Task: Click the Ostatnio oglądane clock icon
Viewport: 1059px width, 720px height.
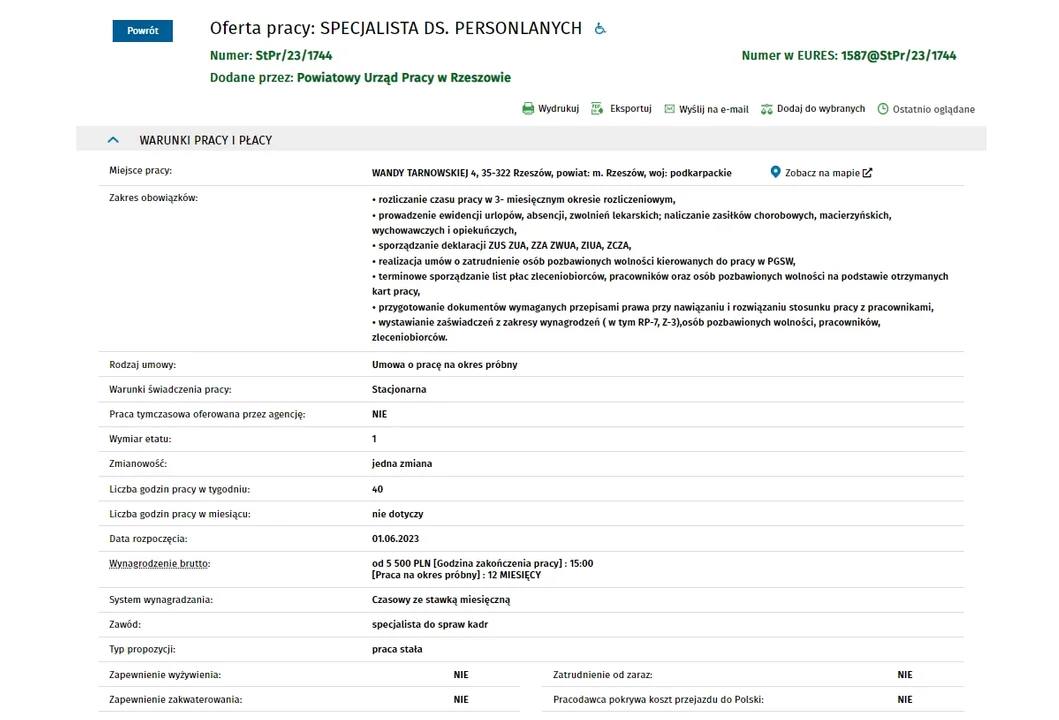Action: [x=883, y=109]
